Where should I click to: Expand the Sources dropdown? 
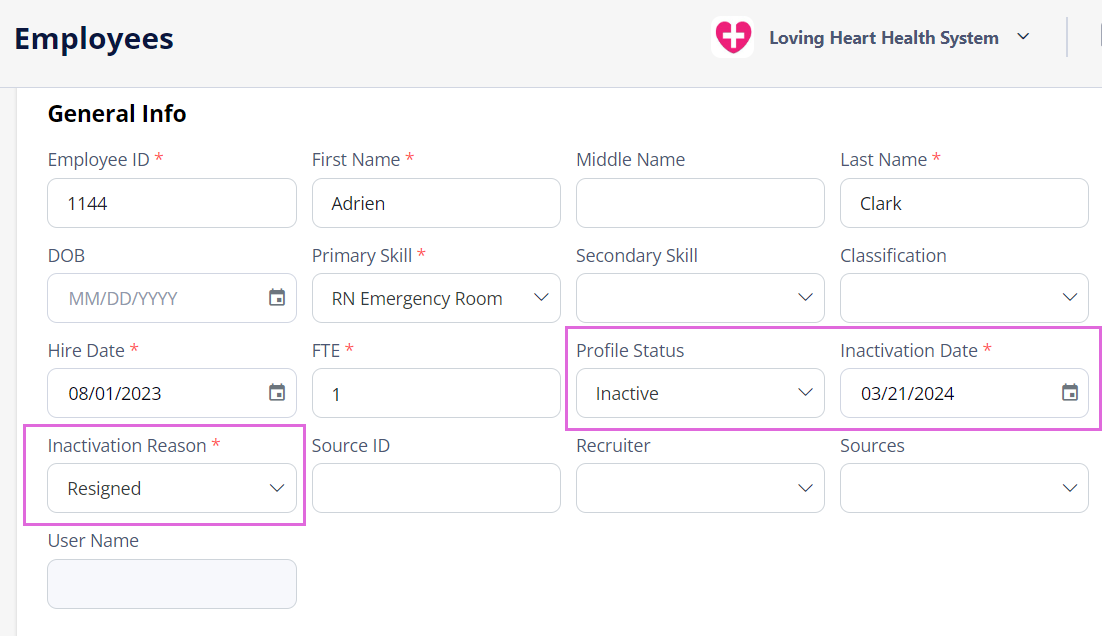click(964, 488)
